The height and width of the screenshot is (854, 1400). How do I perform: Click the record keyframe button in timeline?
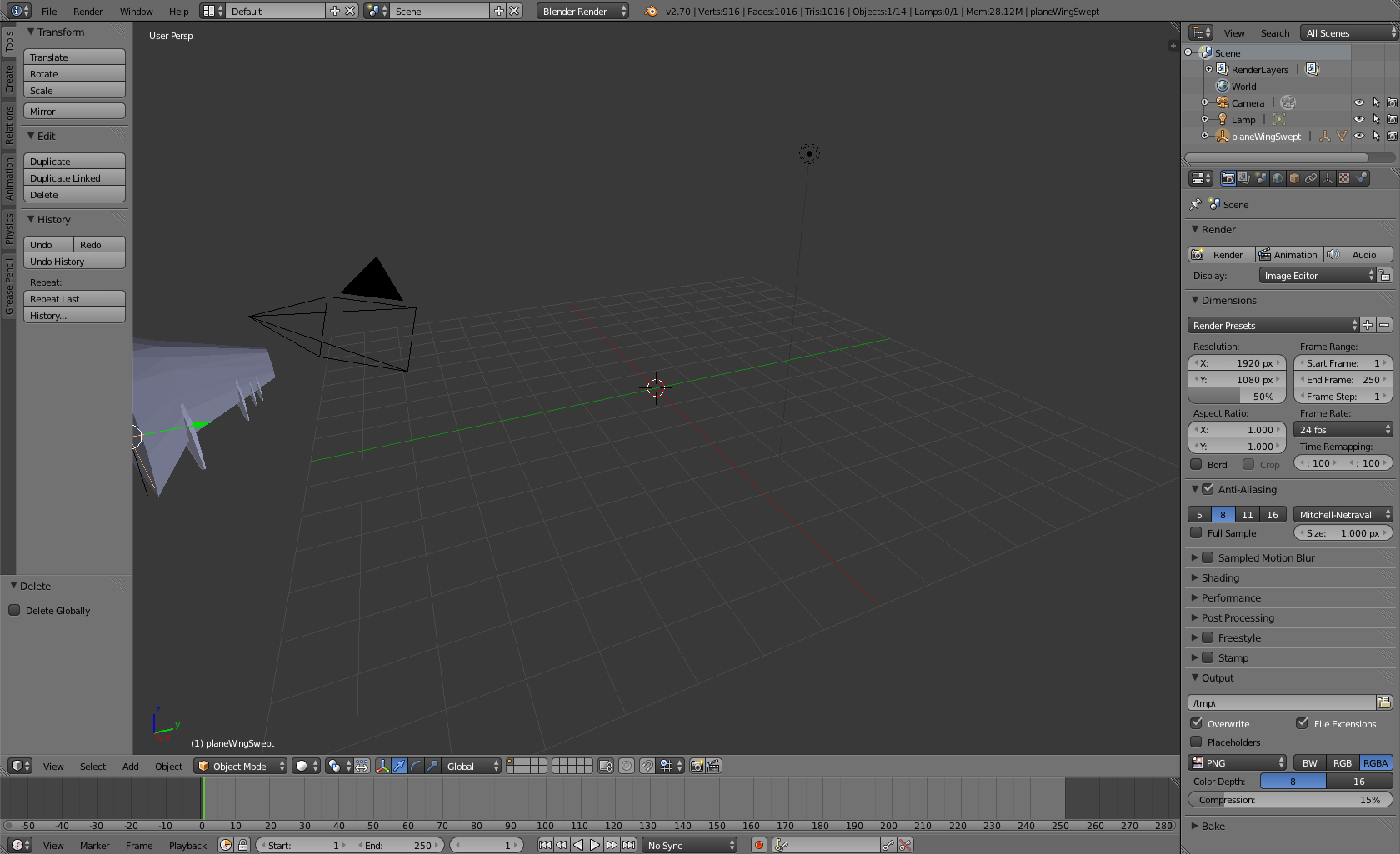[x=758, y=845]
